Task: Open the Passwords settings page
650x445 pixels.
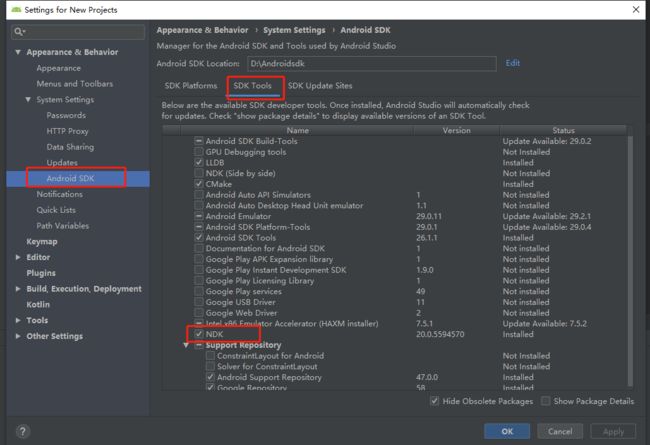Action: 66,115
